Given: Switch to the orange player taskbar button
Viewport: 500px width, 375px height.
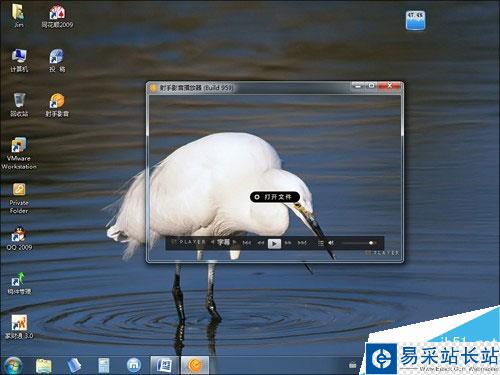Looking at the screenshot, I should click(x=195, y=365).
